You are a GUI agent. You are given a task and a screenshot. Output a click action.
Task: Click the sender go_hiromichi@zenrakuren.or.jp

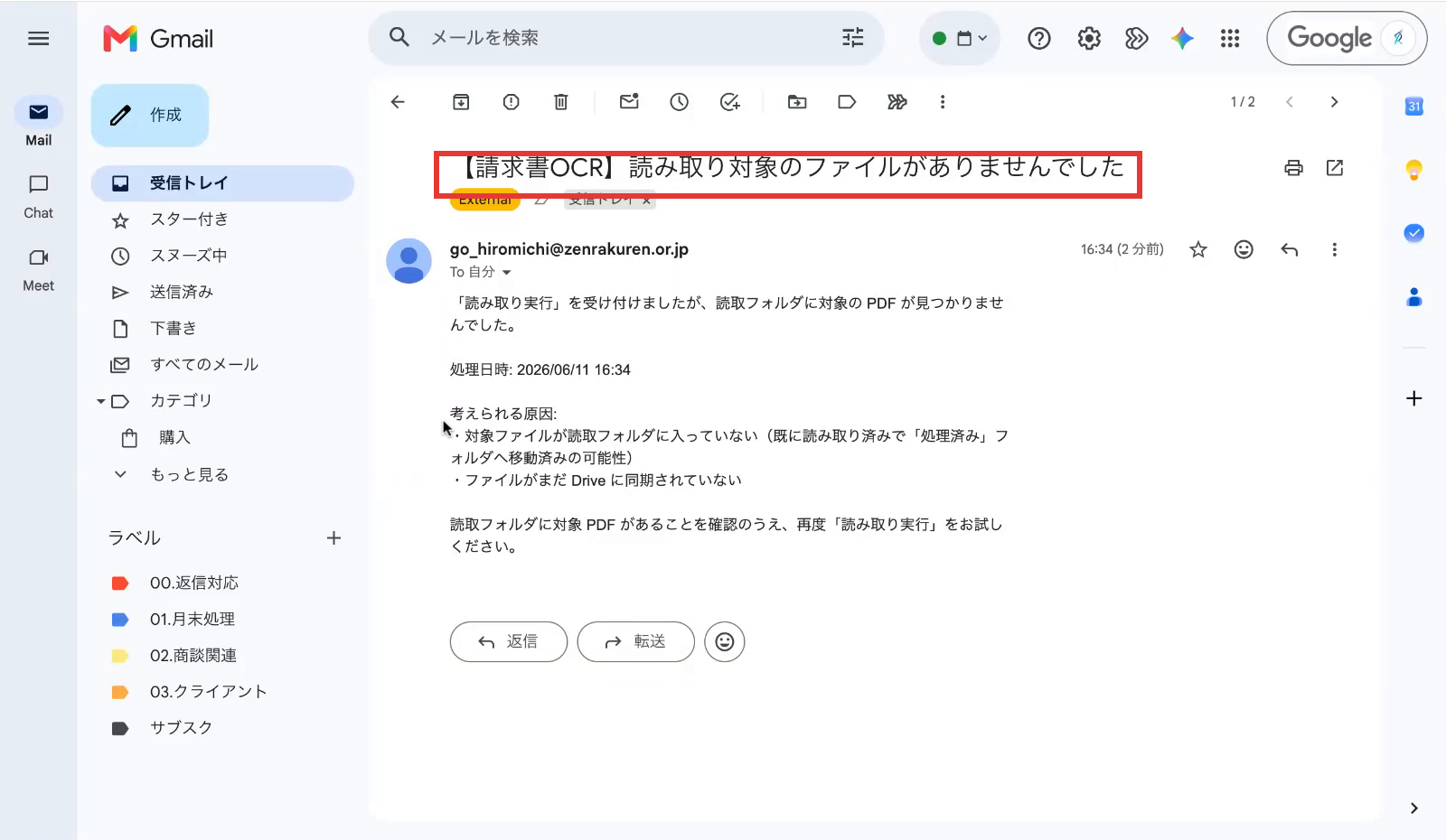(569, 249)
